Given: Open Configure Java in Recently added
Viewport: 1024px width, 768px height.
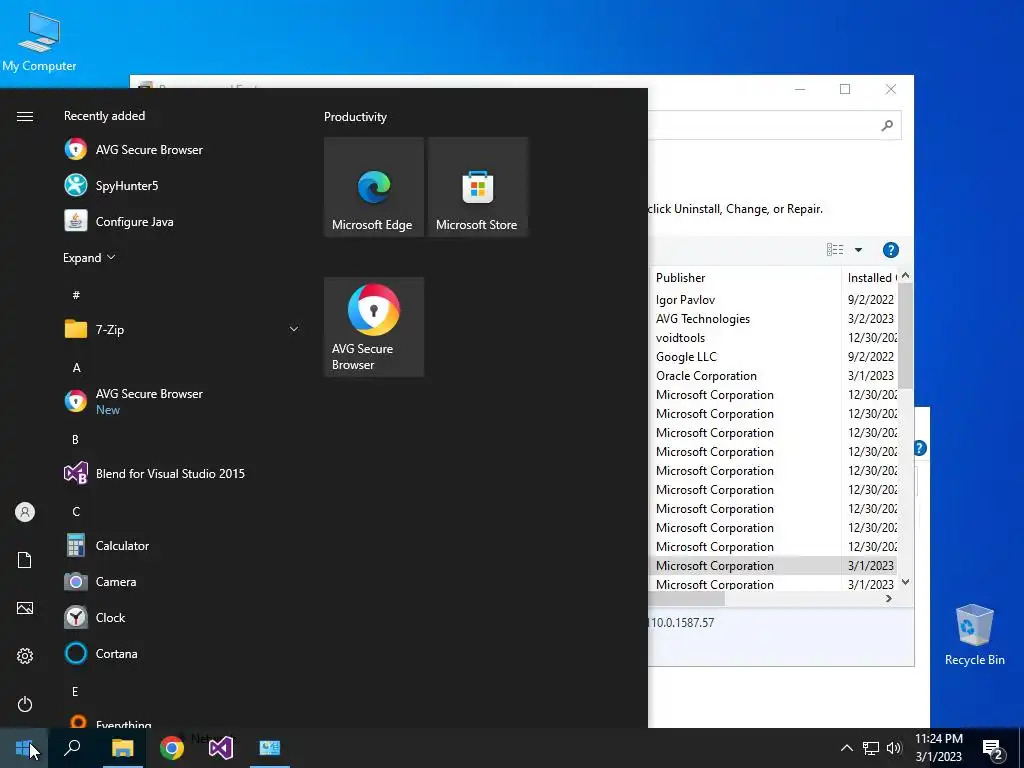Looking at the screenshot, I should click(182, 221).
